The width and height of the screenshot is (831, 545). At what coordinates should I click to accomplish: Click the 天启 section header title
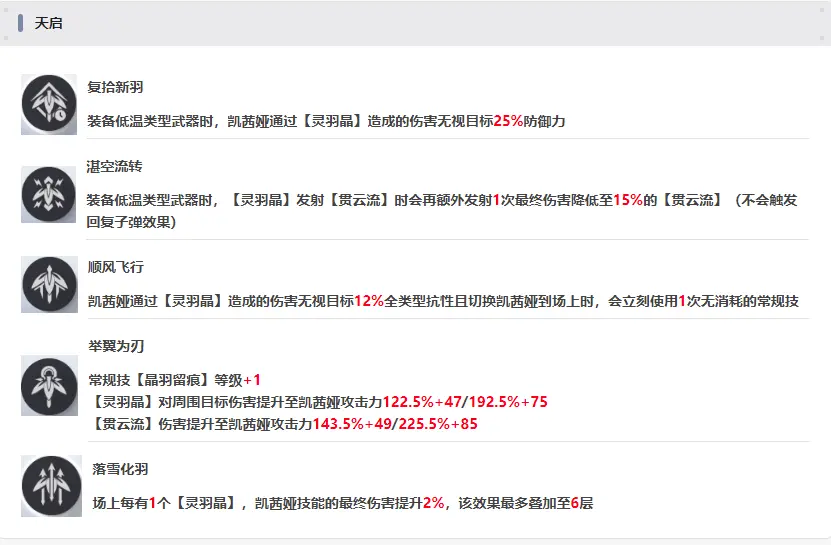pos(49,23)
